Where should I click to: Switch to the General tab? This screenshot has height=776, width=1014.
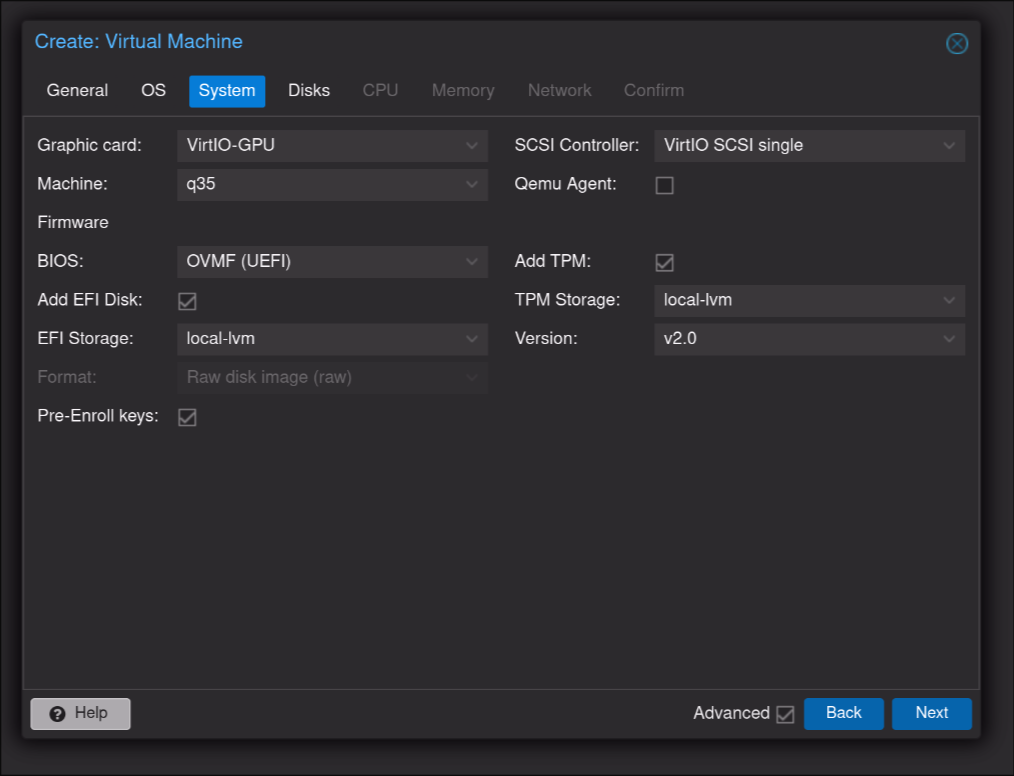click(x=77, y=90)
